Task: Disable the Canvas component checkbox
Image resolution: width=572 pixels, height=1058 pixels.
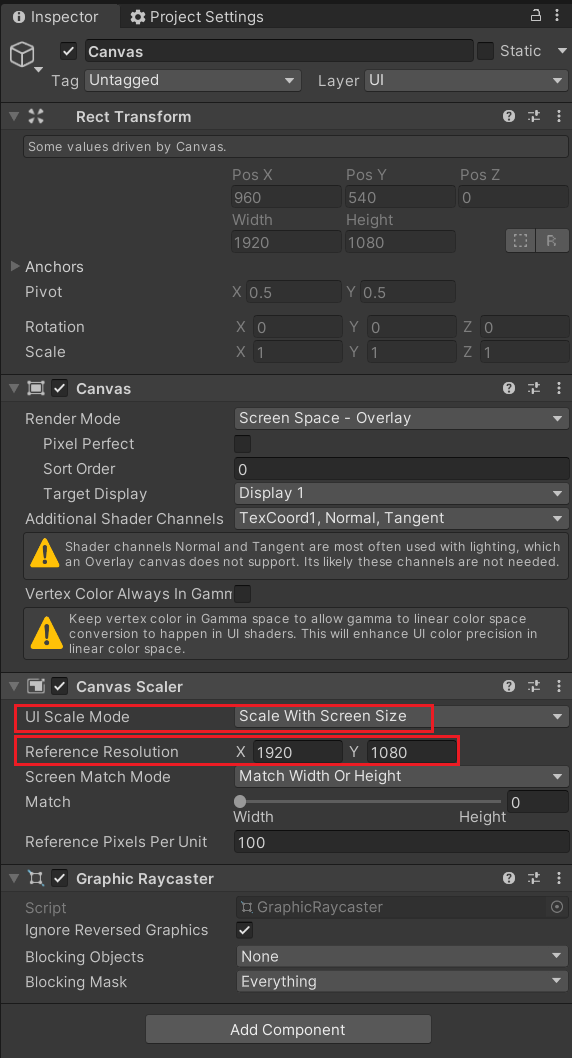Action: [60, 388]
